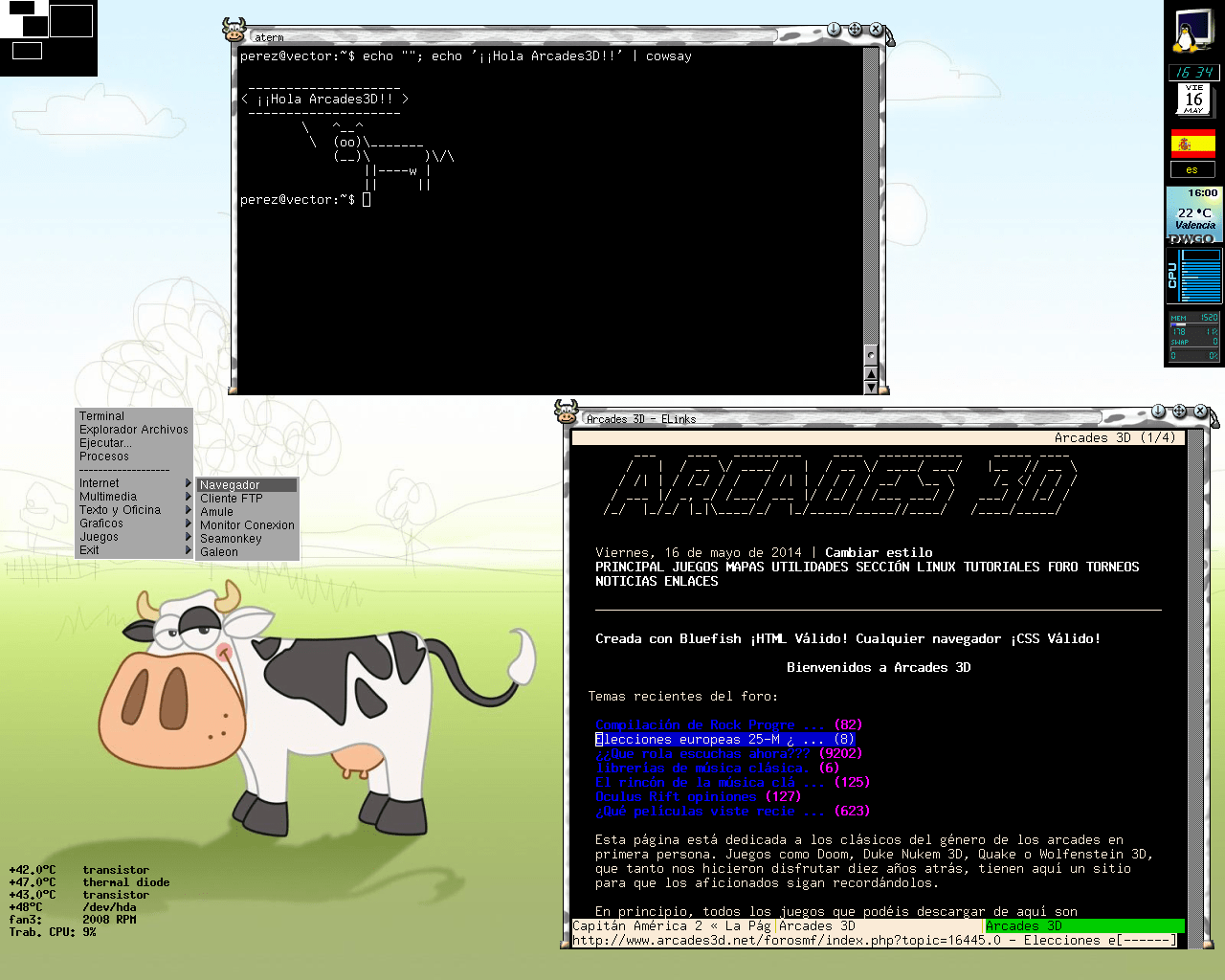Click the down-arrow button on the ELinks title bar
Viewport: 1225px width, 980px height.
tap(1158, 412)
